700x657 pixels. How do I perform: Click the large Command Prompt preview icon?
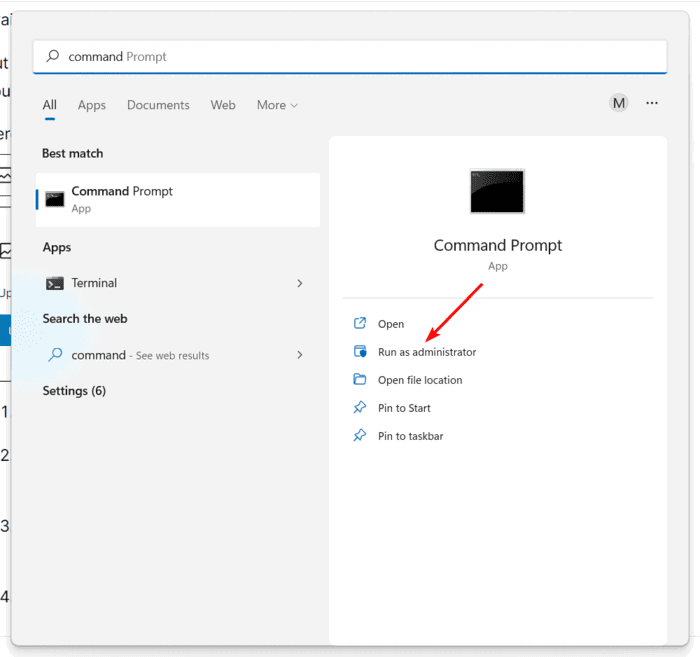pos(497,191)
